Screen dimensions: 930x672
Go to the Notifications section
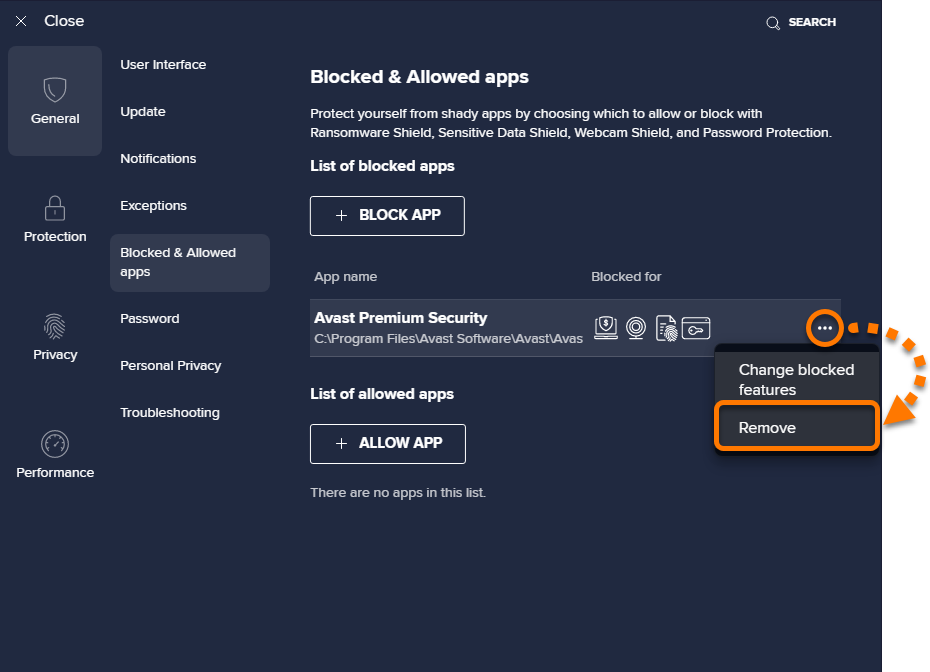coord(158,158)
